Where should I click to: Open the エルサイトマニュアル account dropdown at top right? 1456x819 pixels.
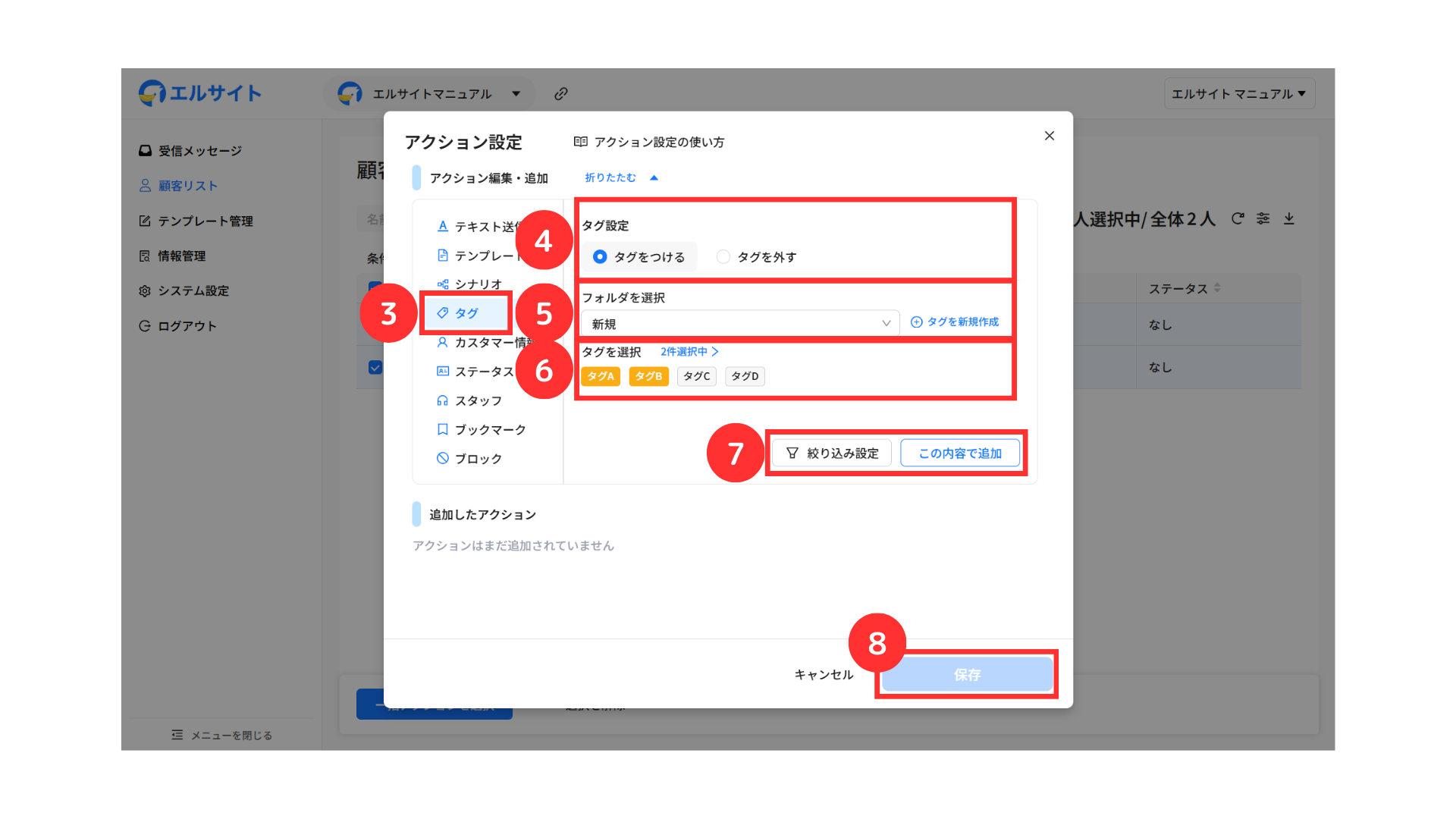[x=1238, y=94]
